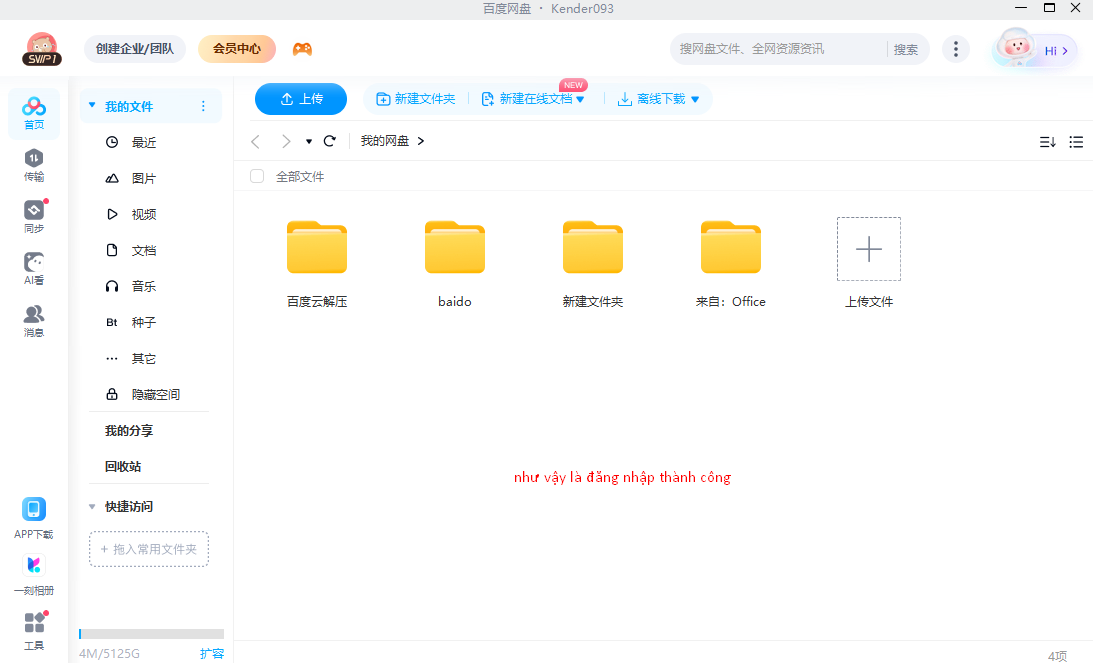Open the AI看 sidebar icon

coord(34,268)
